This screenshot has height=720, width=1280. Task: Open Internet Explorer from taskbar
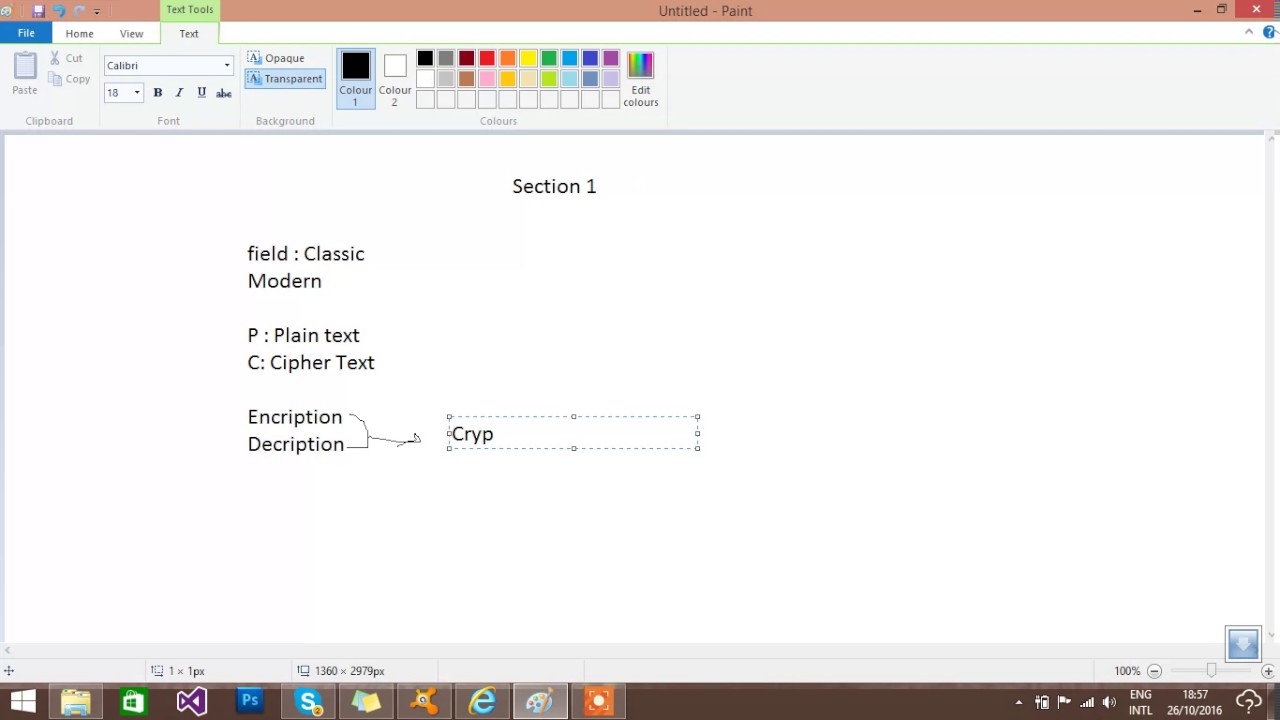click(x=482, y=702)
